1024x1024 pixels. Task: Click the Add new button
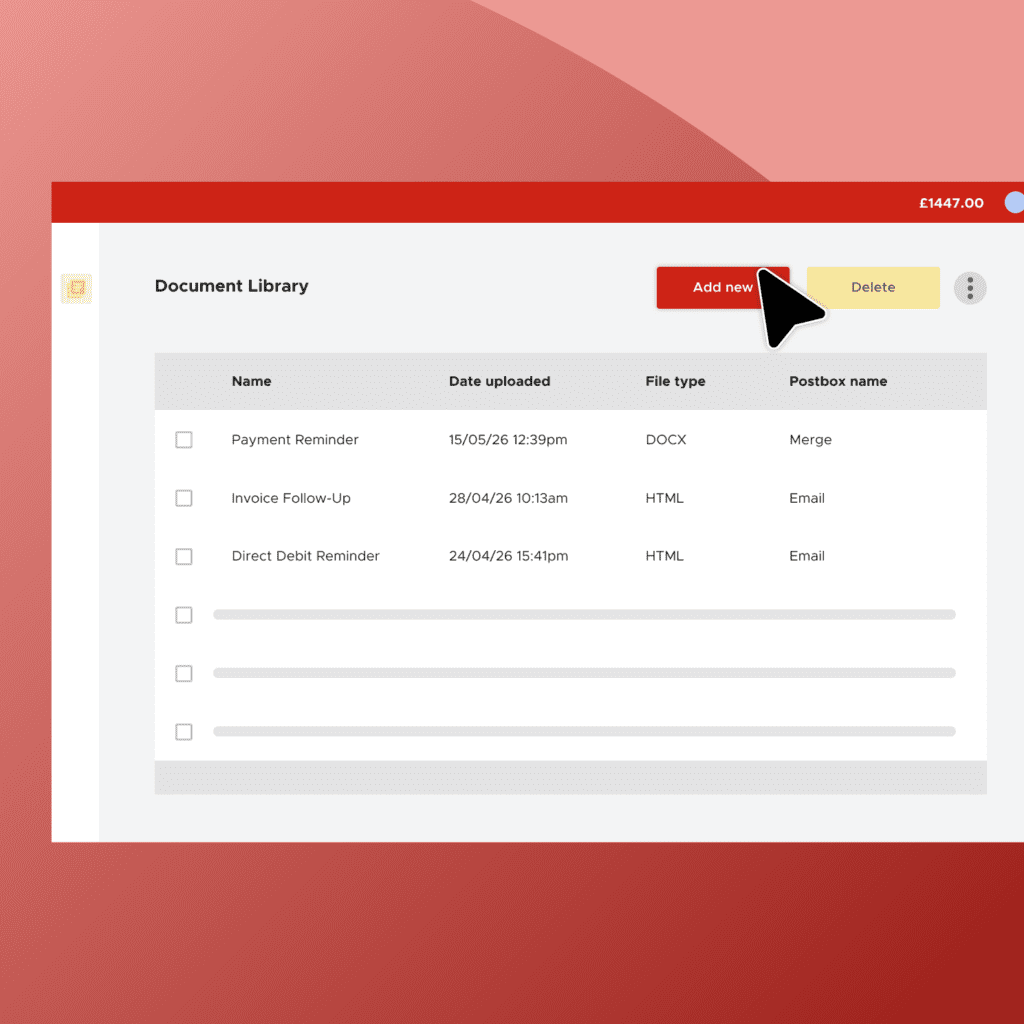[x=722, y=287]
